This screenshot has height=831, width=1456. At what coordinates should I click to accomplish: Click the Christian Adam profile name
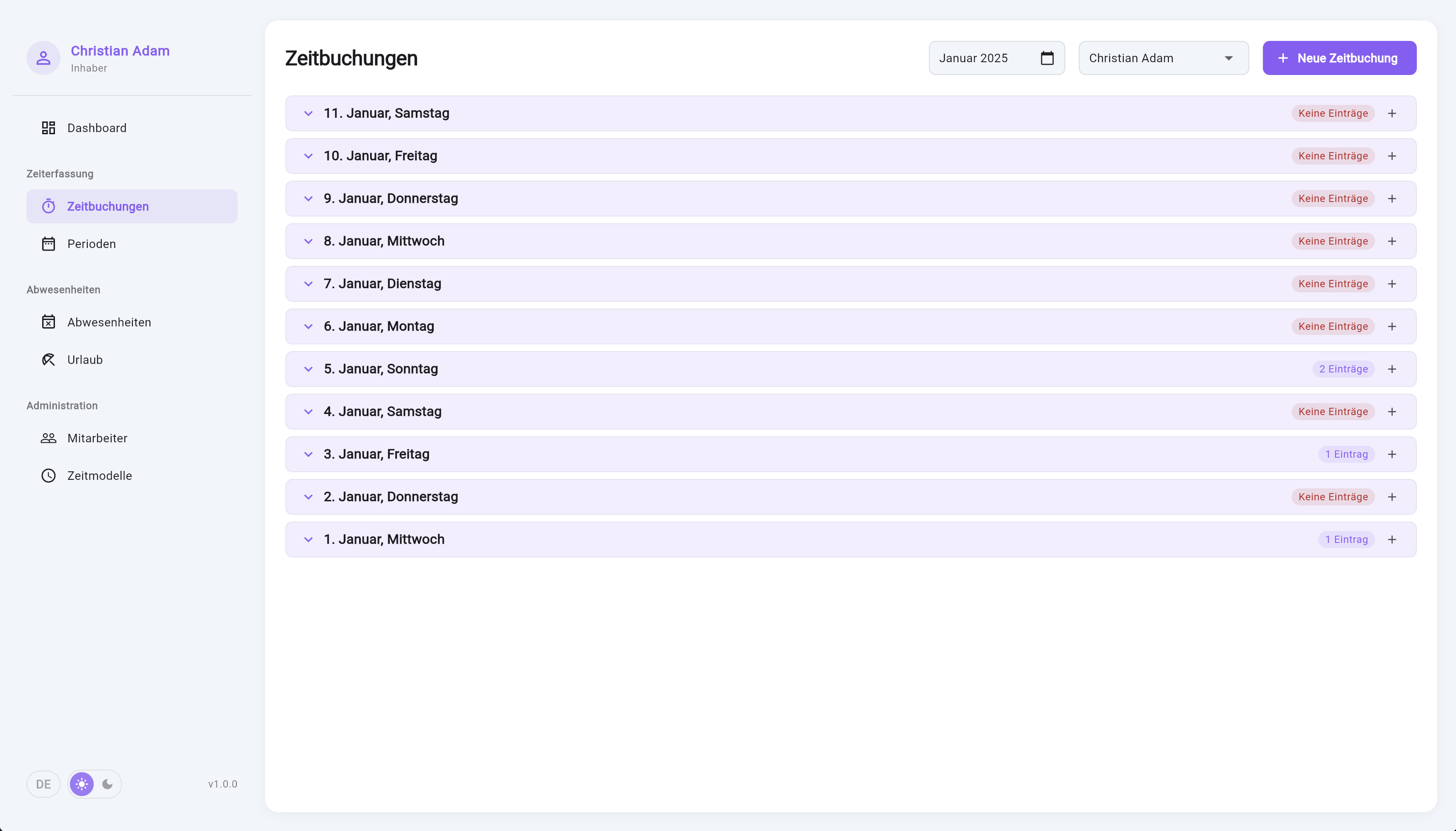[x=120, y=51]
